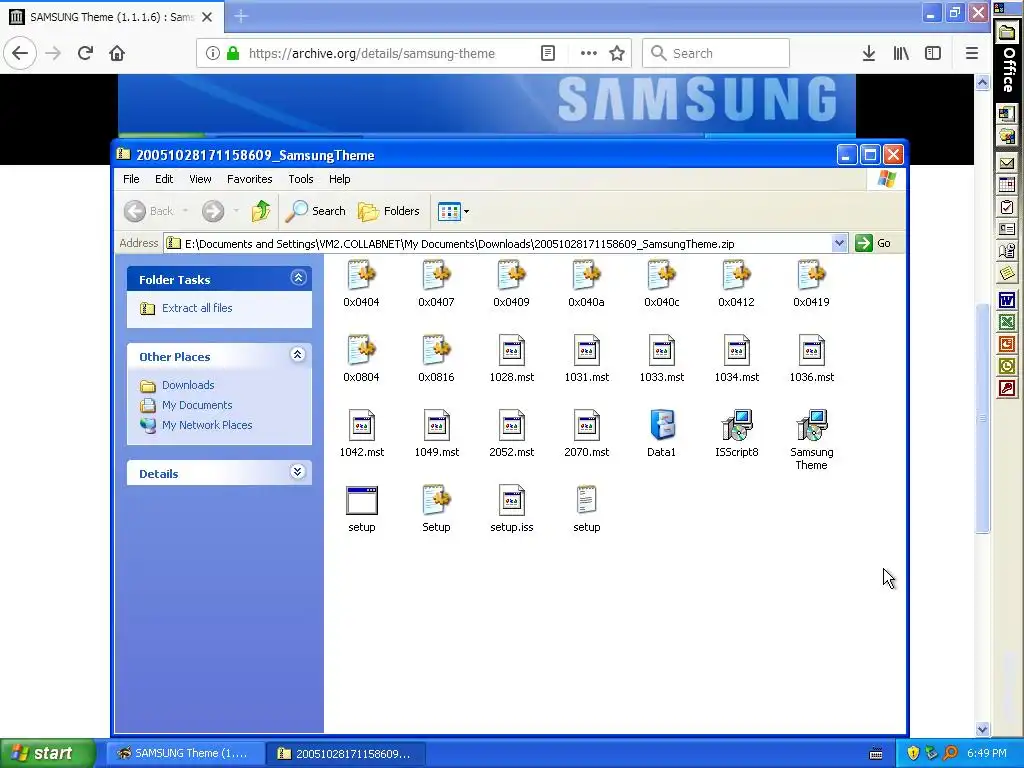Select the Data1 cabinet file icon
This screenshot has width=1024, height=768.
(662, 424)
